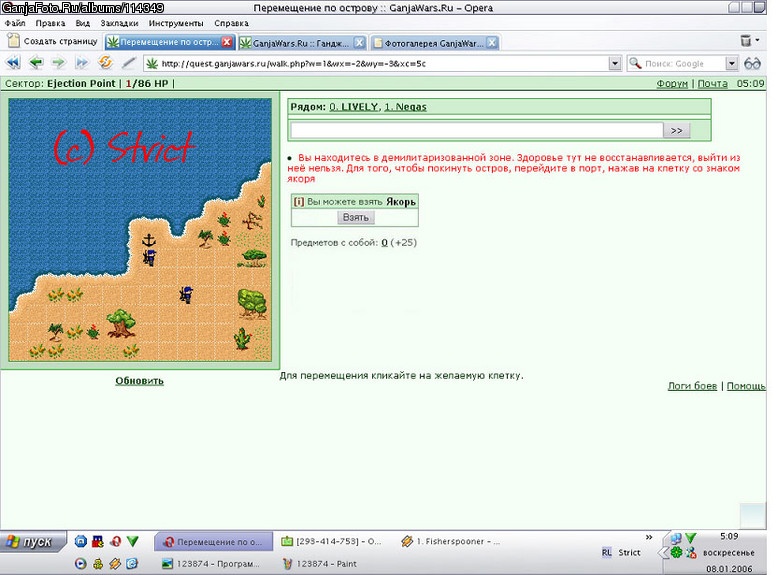Reload the page with the orange refresh icon
Screen dimensions: 778x575
pos(105,63)
